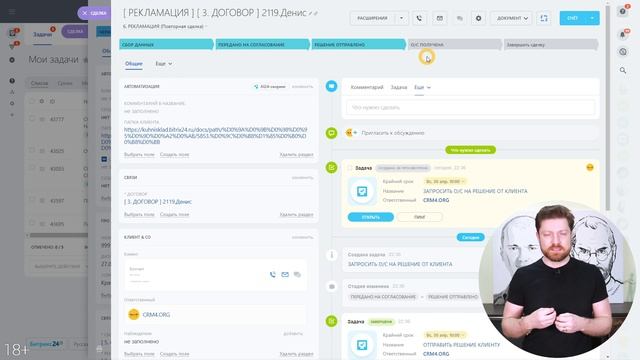The image size is (640, 360).
Task: Click the blue ОТКРЫТЬ task button
Action: [371, 217]
